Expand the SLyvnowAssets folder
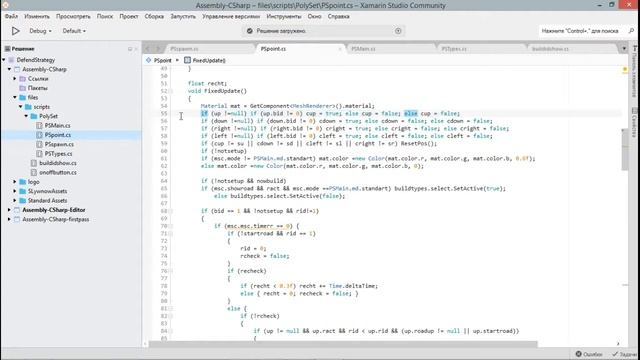Image resolution: width=640 pixels, height=360 pixels. pyautogui.click(x=15, y=191)
